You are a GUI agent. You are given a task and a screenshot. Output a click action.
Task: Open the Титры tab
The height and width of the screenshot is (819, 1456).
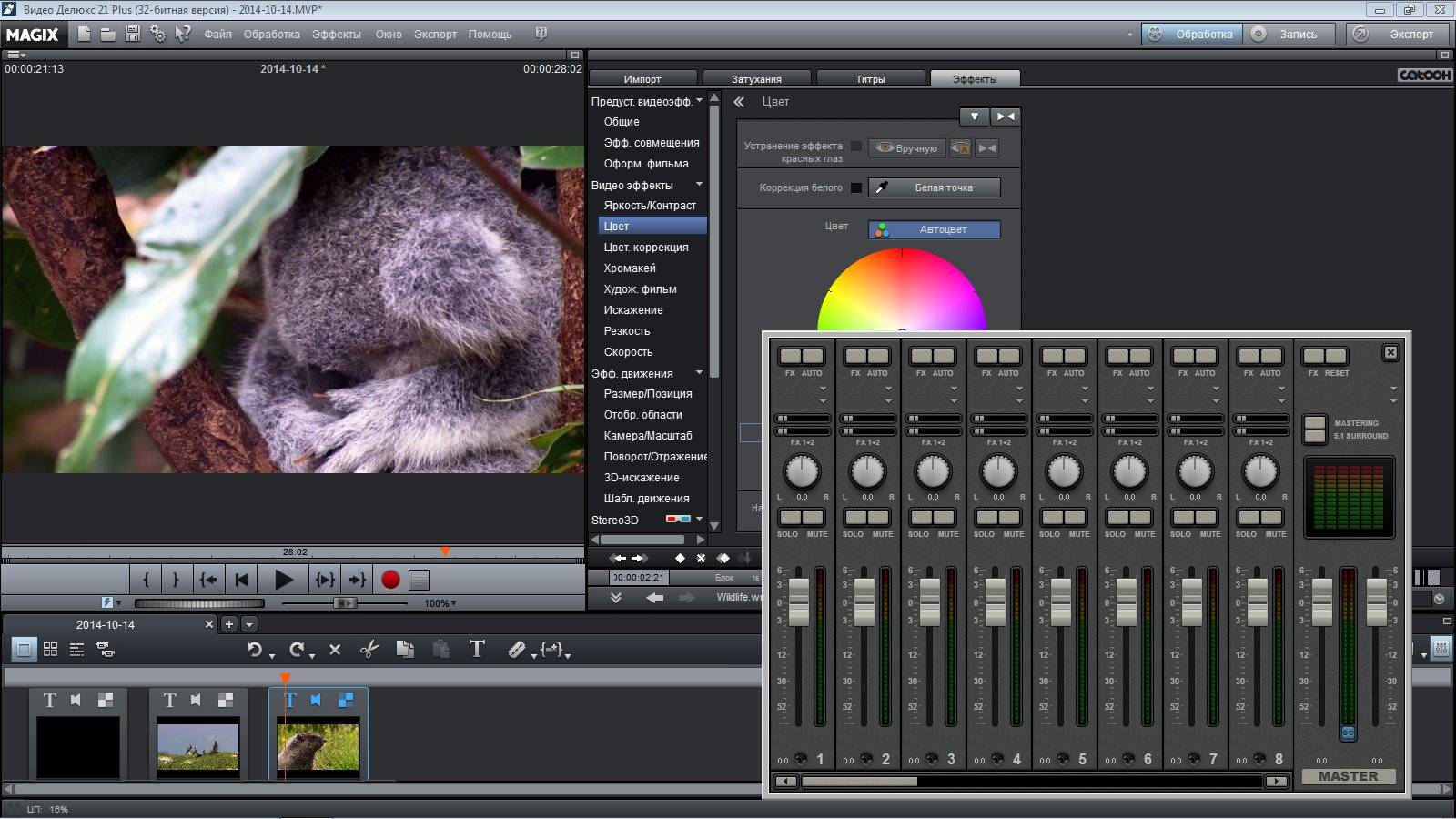pyautogui.click(x=870, y=79)
